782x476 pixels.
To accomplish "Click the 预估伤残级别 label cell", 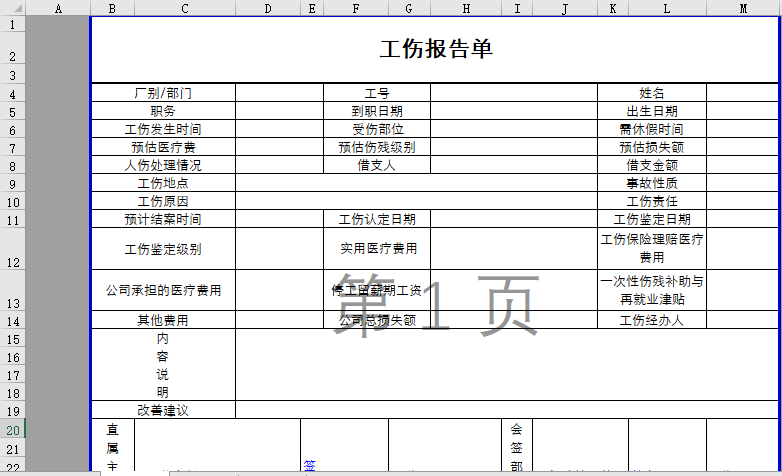I will click(x=376, y=147).
